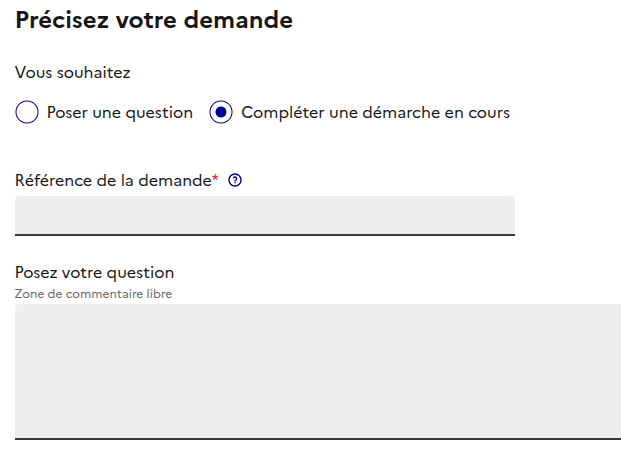Image resolution: width=621 pixels, height=453 pixels.
Task: Click the Vous souhaitez legend text
Action: click(73, 73)
